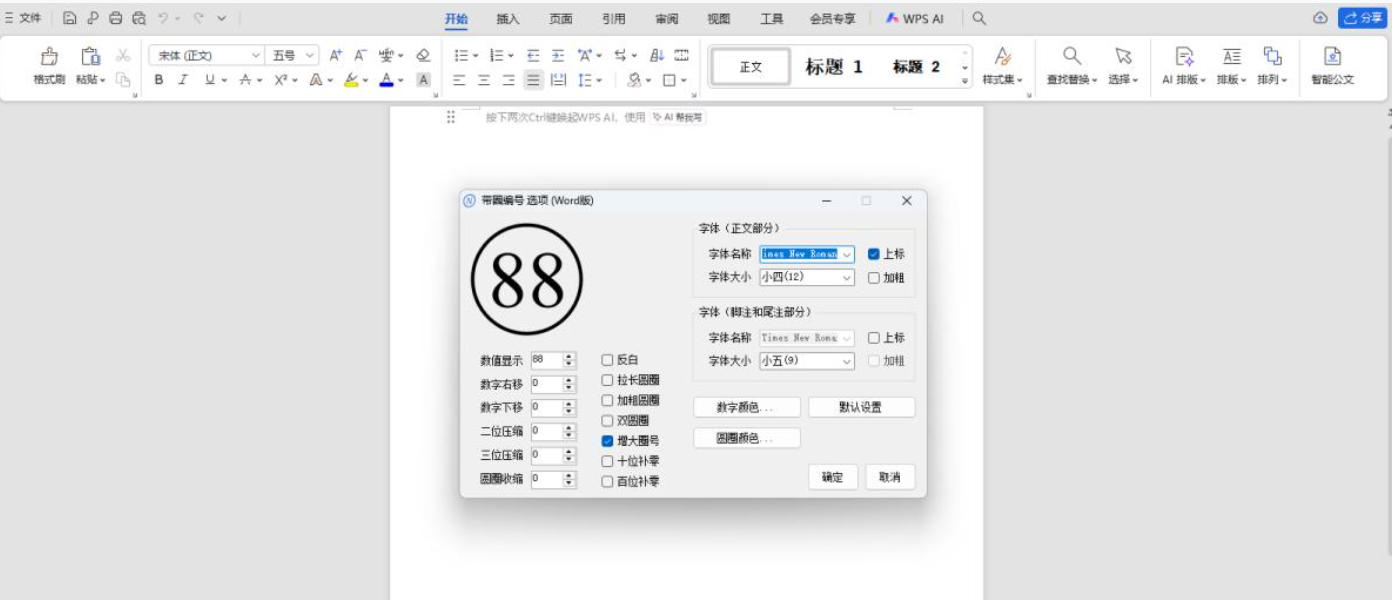Viewport: 1392px width, 600px height.
Task: Switch to the 插入 ribbon tab
Action: [508, 18]
